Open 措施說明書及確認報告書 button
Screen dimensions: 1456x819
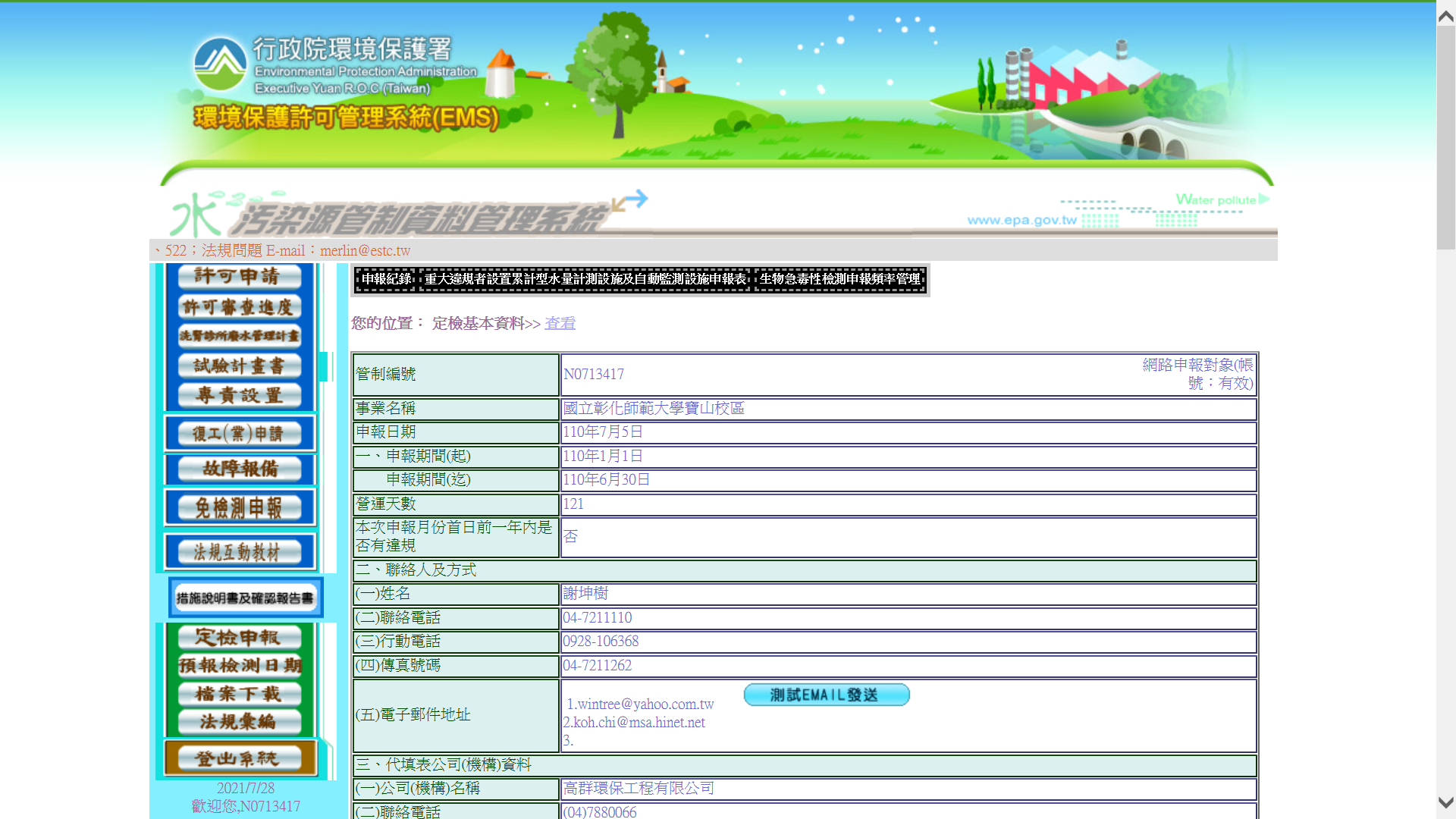246,598
